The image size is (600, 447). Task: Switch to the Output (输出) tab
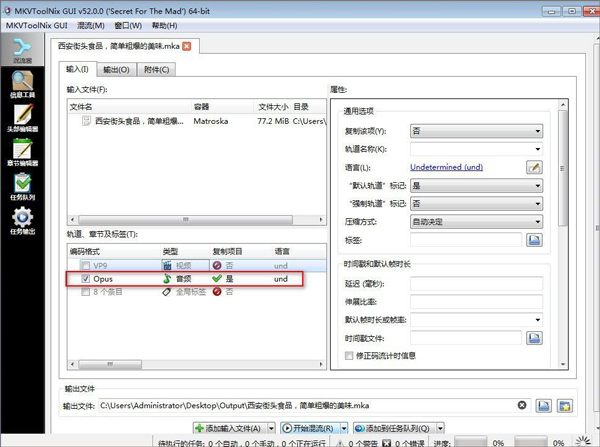pyautogui.click(x=116, y=70)
